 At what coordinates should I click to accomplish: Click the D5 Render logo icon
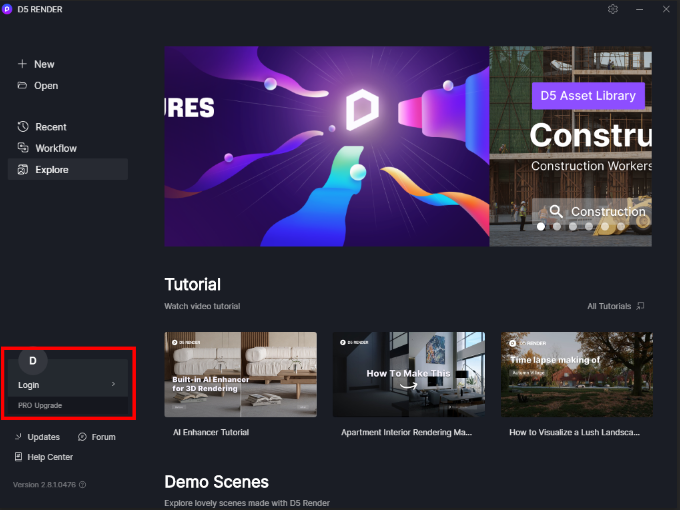[x=7, y=9]
